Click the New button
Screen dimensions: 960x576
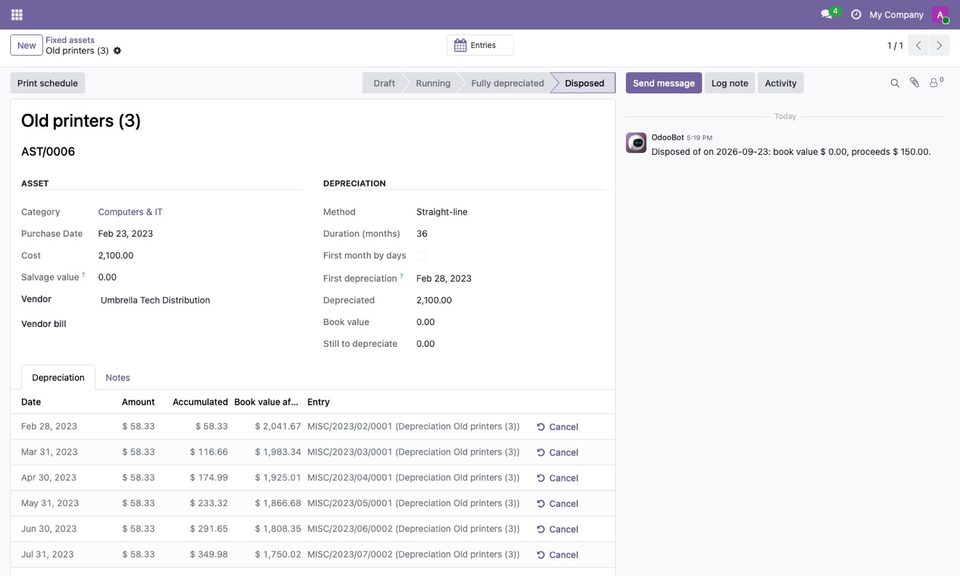click(x=26, y=45)
